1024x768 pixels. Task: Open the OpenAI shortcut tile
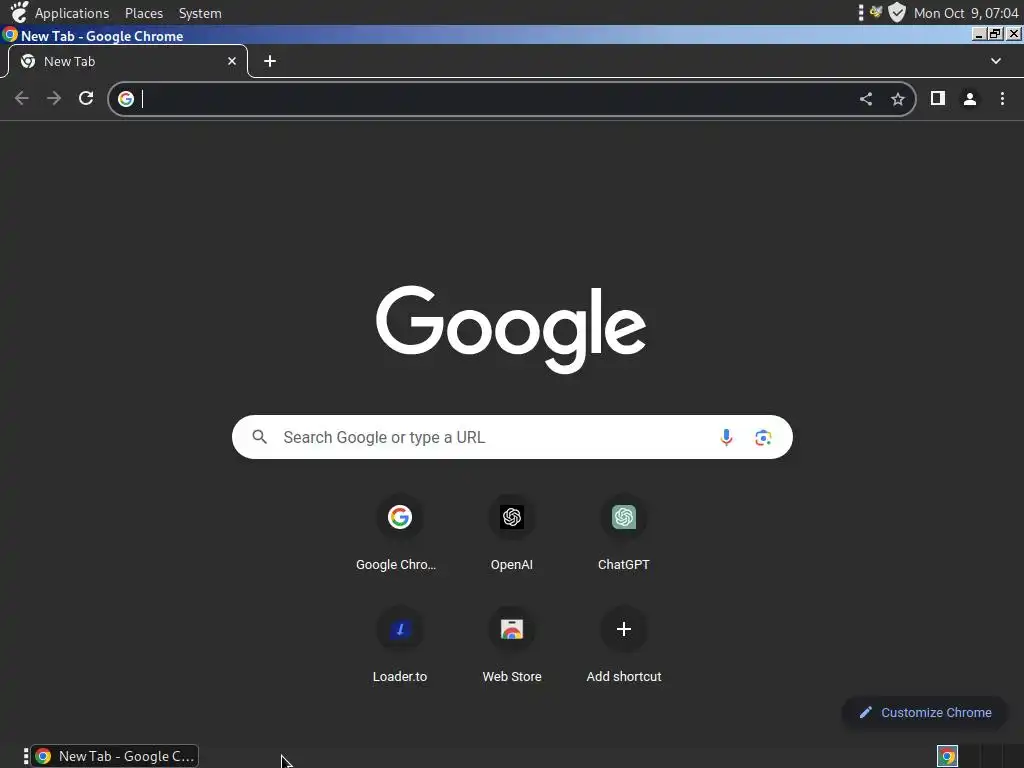(511, 534)
